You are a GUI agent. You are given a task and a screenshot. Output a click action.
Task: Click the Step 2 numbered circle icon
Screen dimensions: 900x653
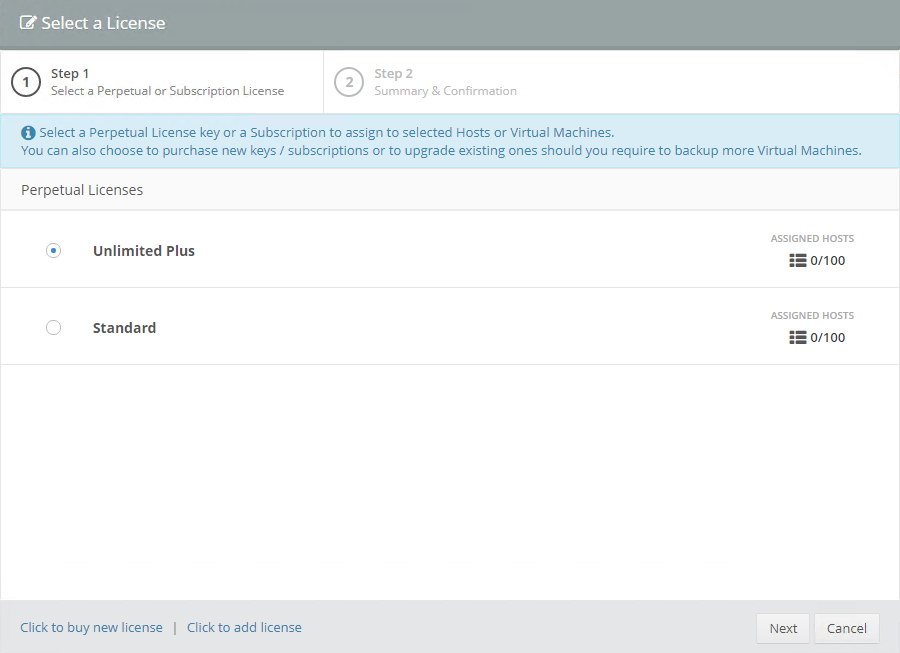tap(349, 81)
